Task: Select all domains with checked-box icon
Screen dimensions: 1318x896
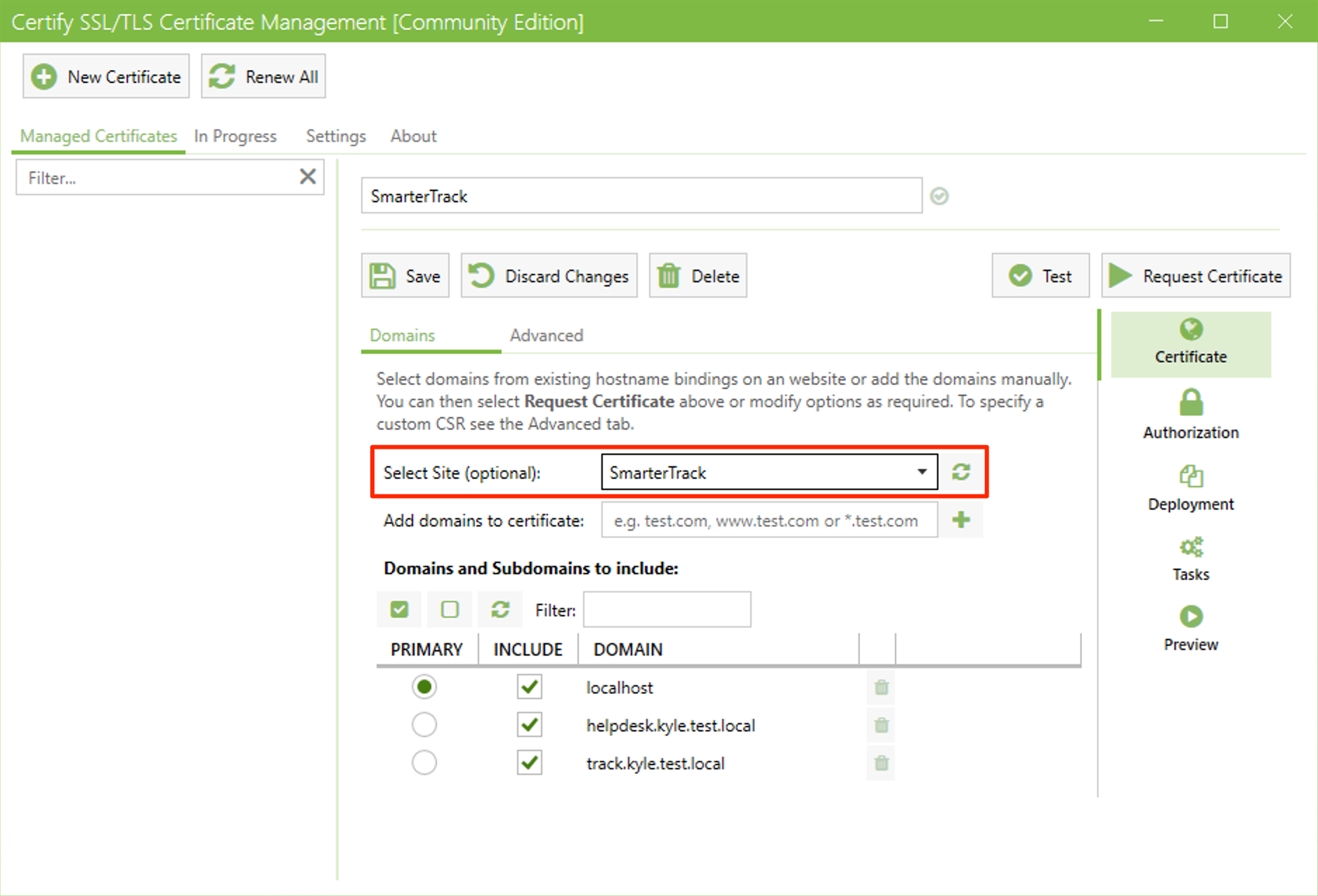Action: [399, 609]
